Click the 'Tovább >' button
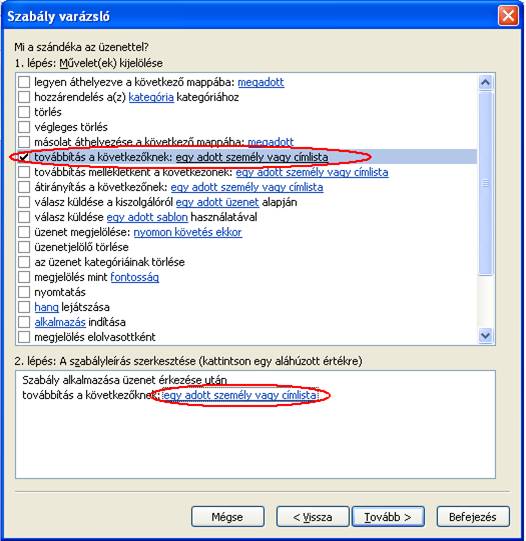The height and width of the screenshot is (541, 526). [x=388, y=517]
